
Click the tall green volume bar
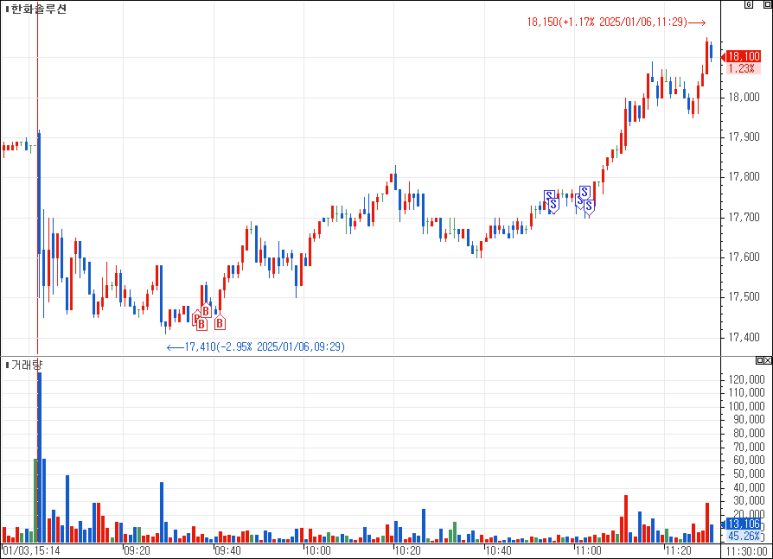(35, 500)
